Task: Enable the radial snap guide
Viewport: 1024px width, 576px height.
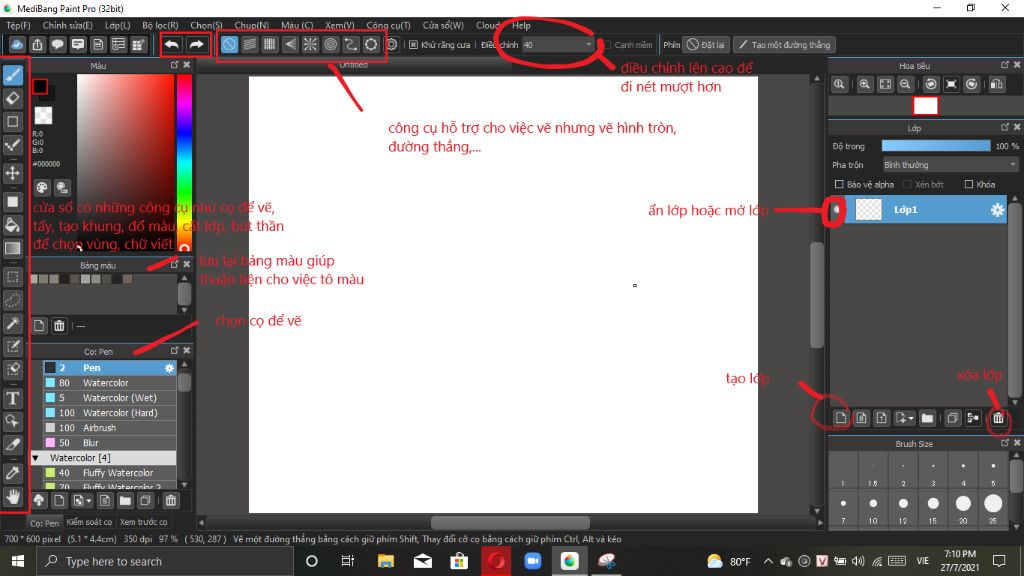Action: pos(310,44)
